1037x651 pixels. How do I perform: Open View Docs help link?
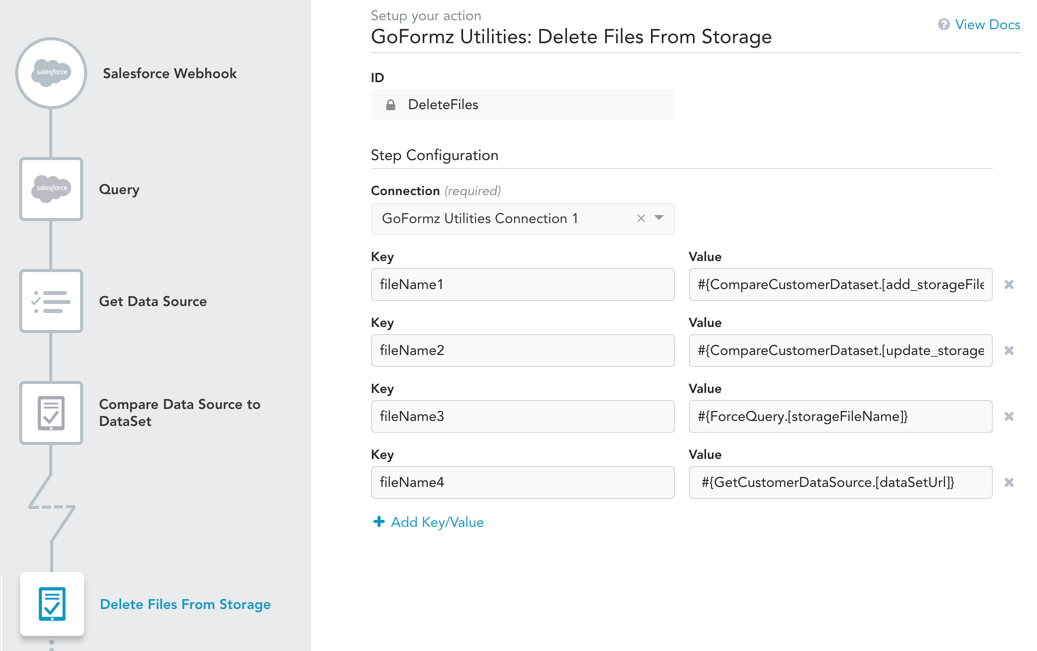tap(979, 25)
